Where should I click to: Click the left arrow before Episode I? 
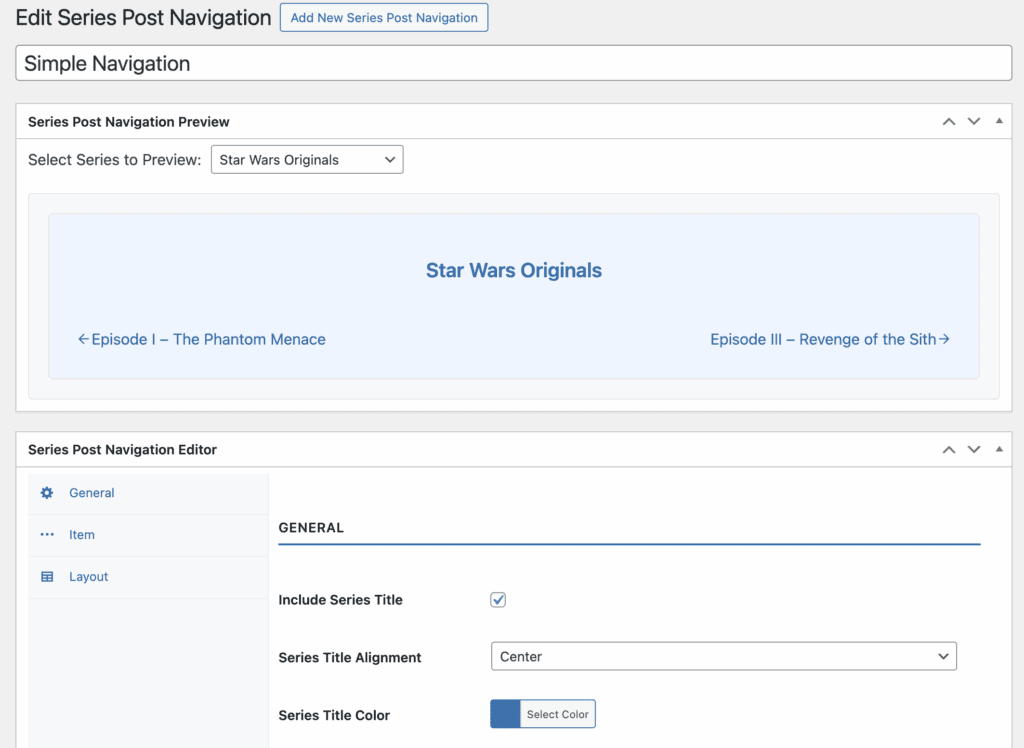click(84, 339)
